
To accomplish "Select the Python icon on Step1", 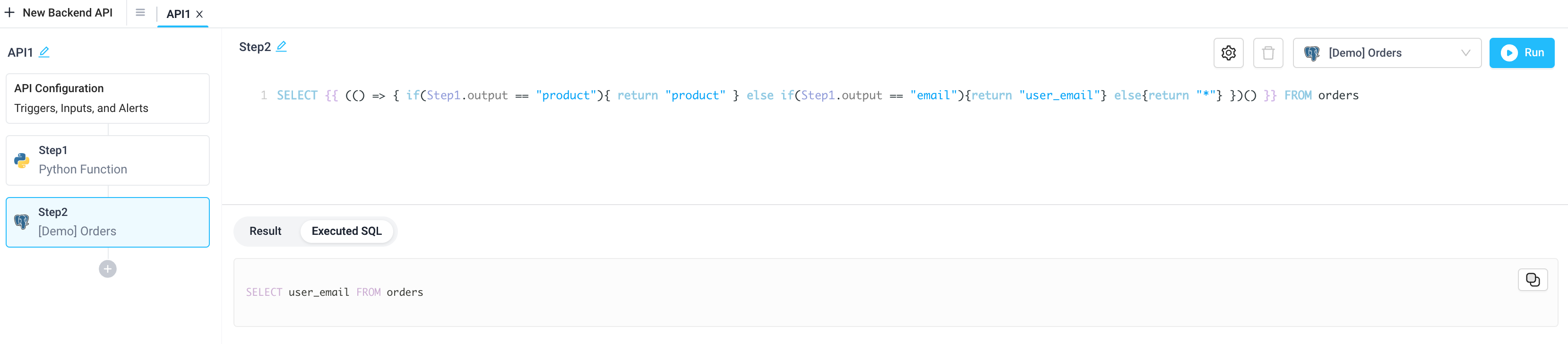I will click(x=22, y=160).
